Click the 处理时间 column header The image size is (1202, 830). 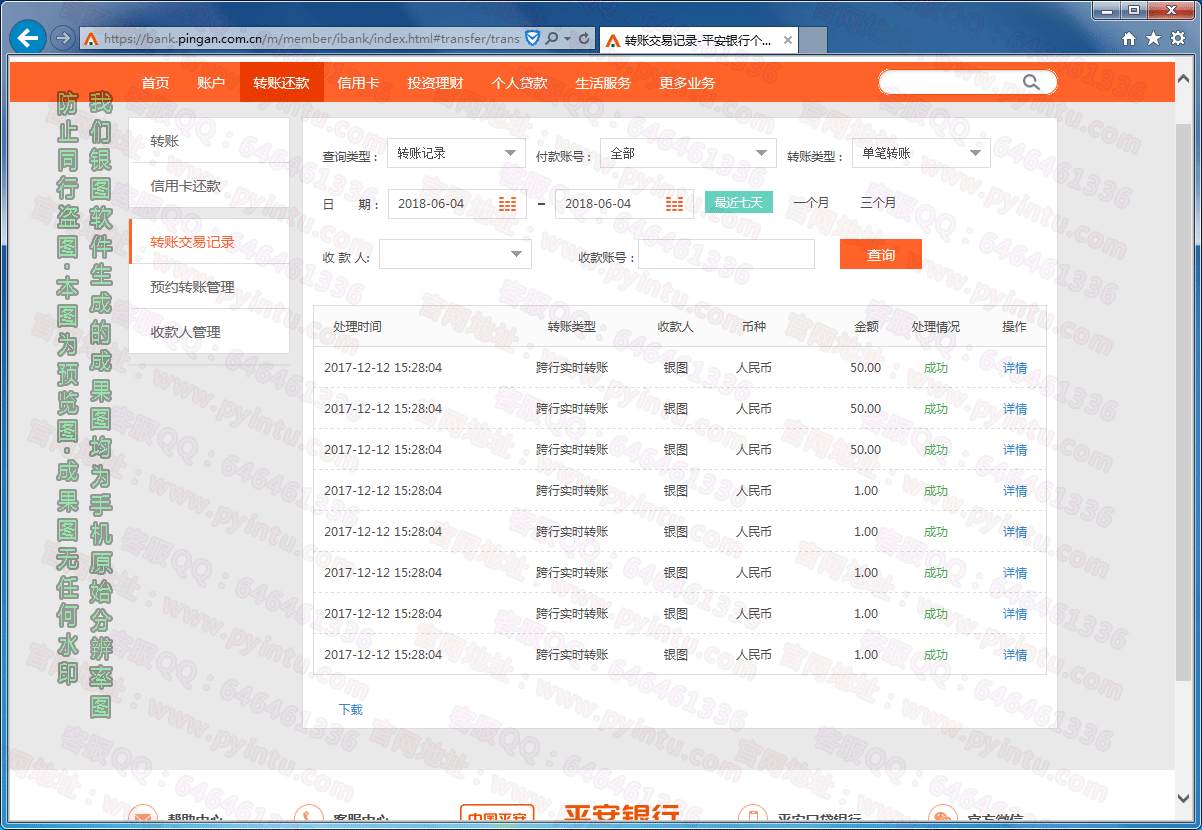(357, 327)
